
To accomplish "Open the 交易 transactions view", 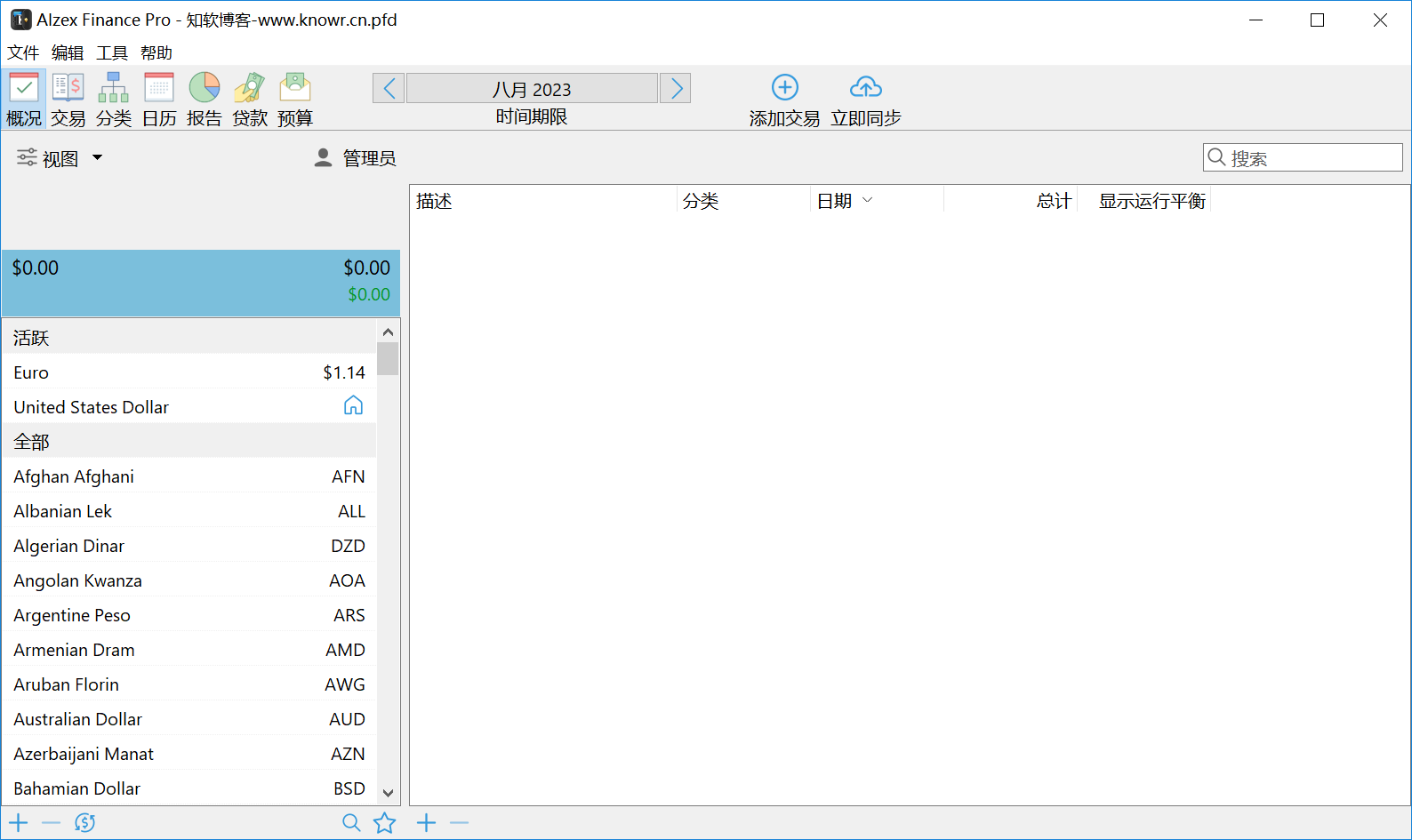I will [68, 100].
